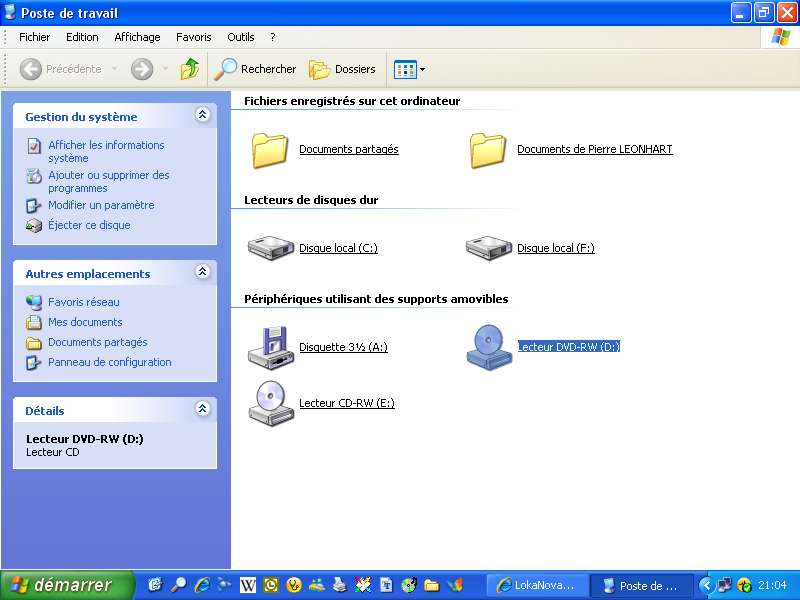This screenshot has height=600, width=800.
Task: Click the up one level folder icon
Action: point(190,69)
